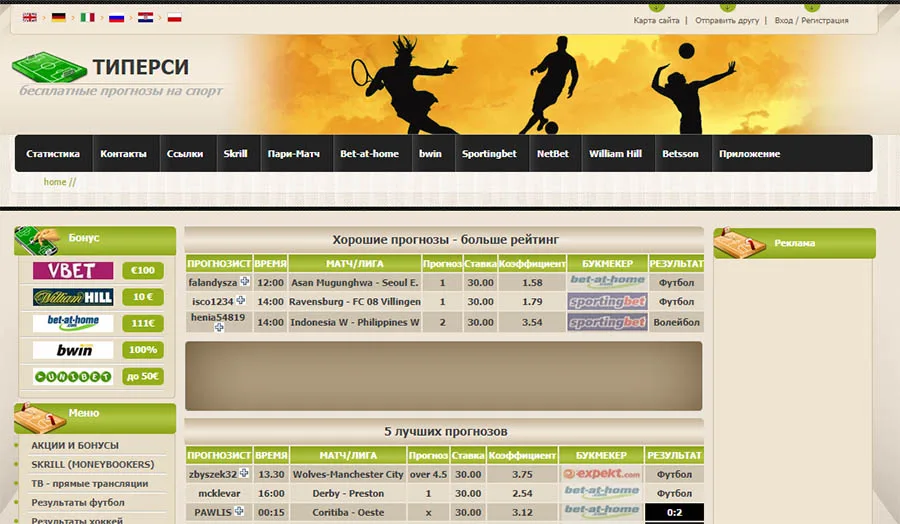This screenshot has height=524, width=900.
Task: Claim the 111€ bet-at-home bonus button
Action: coord(143,323)
